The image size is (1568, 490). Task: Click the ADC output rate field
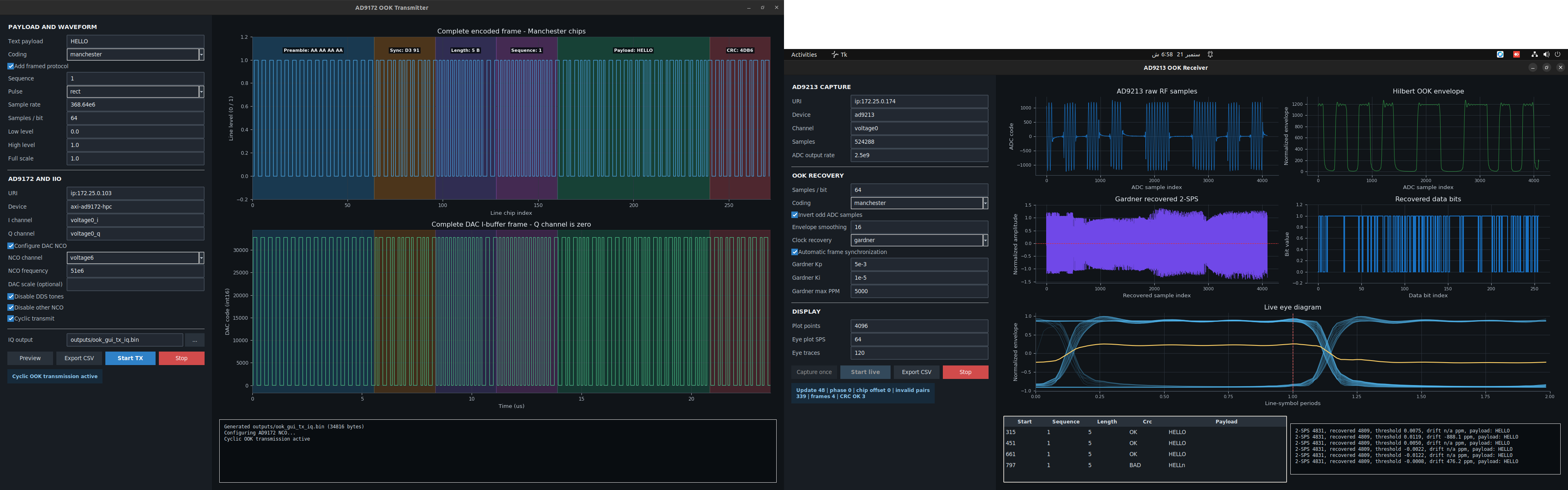point(919,155)
